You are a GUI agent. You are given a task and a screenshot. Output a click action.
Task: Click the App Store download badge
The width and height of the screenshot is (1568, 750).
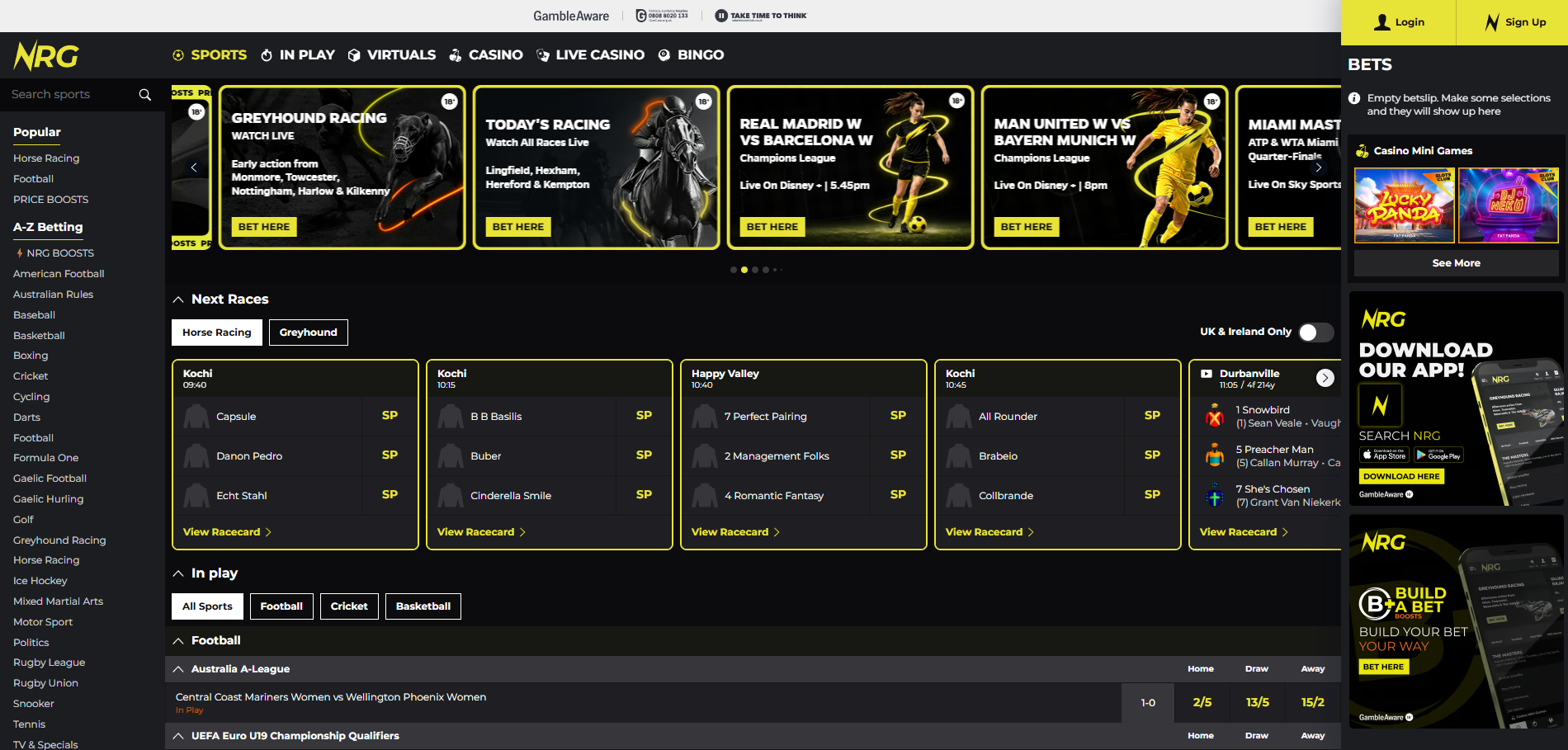(x=1383, y=455)
